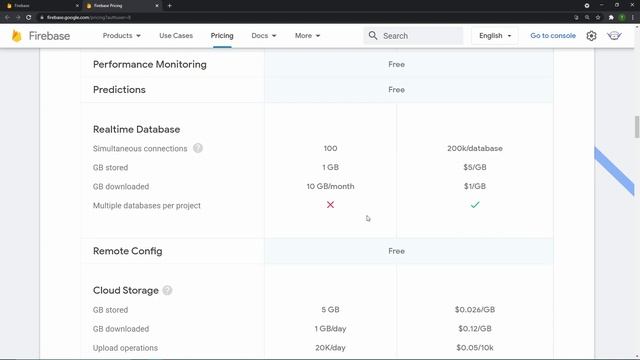The width and height of the screenshot is (640, 360).
Task: Click the 5 GB stored value
Action: coord(330,309)
